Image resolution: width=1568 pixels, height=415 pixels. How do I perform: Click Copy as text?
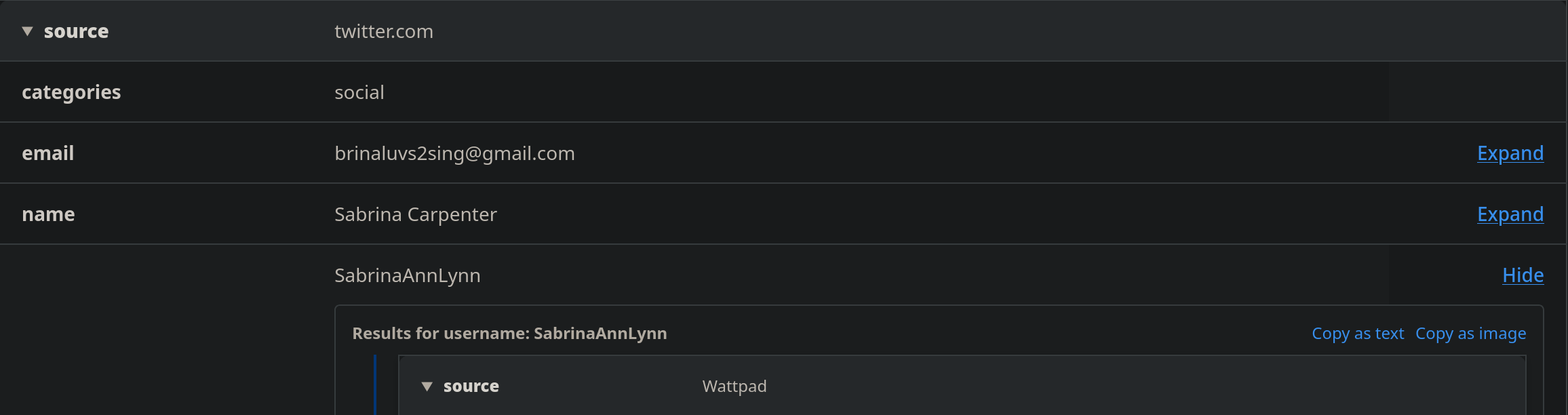(x=1357, y=334)
